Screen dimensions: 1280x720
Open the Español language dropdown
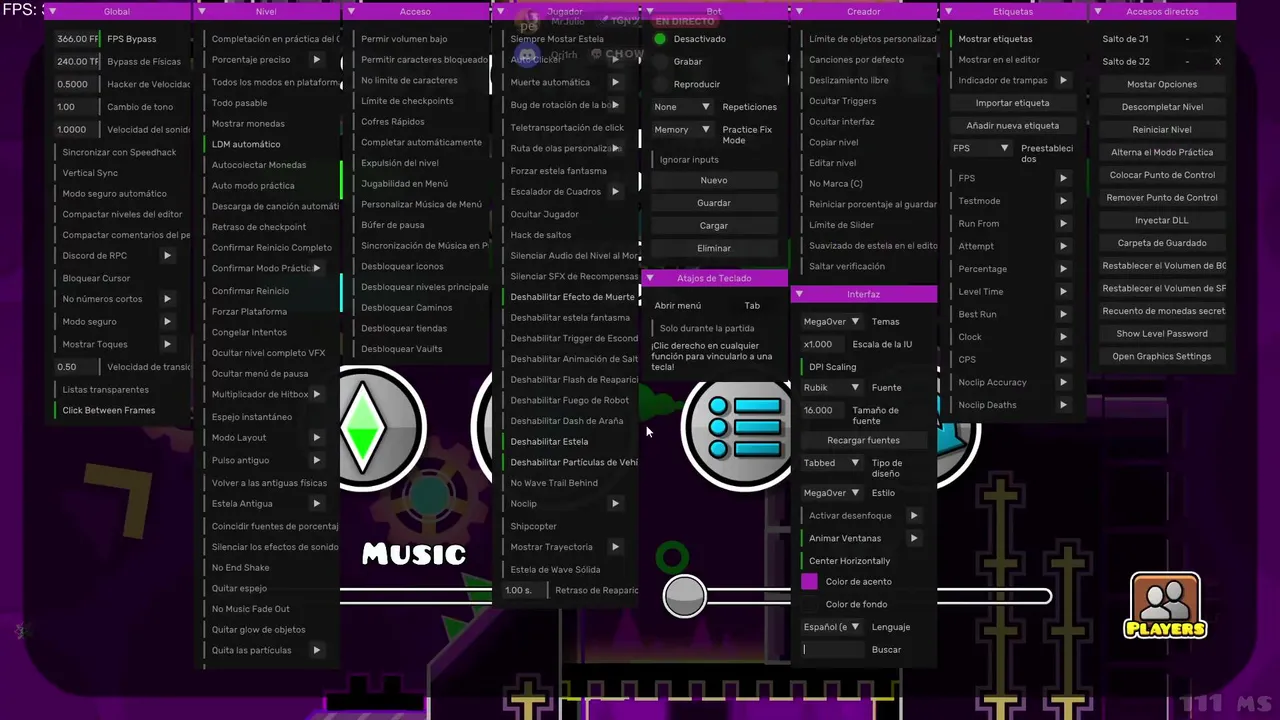(832, 627)
